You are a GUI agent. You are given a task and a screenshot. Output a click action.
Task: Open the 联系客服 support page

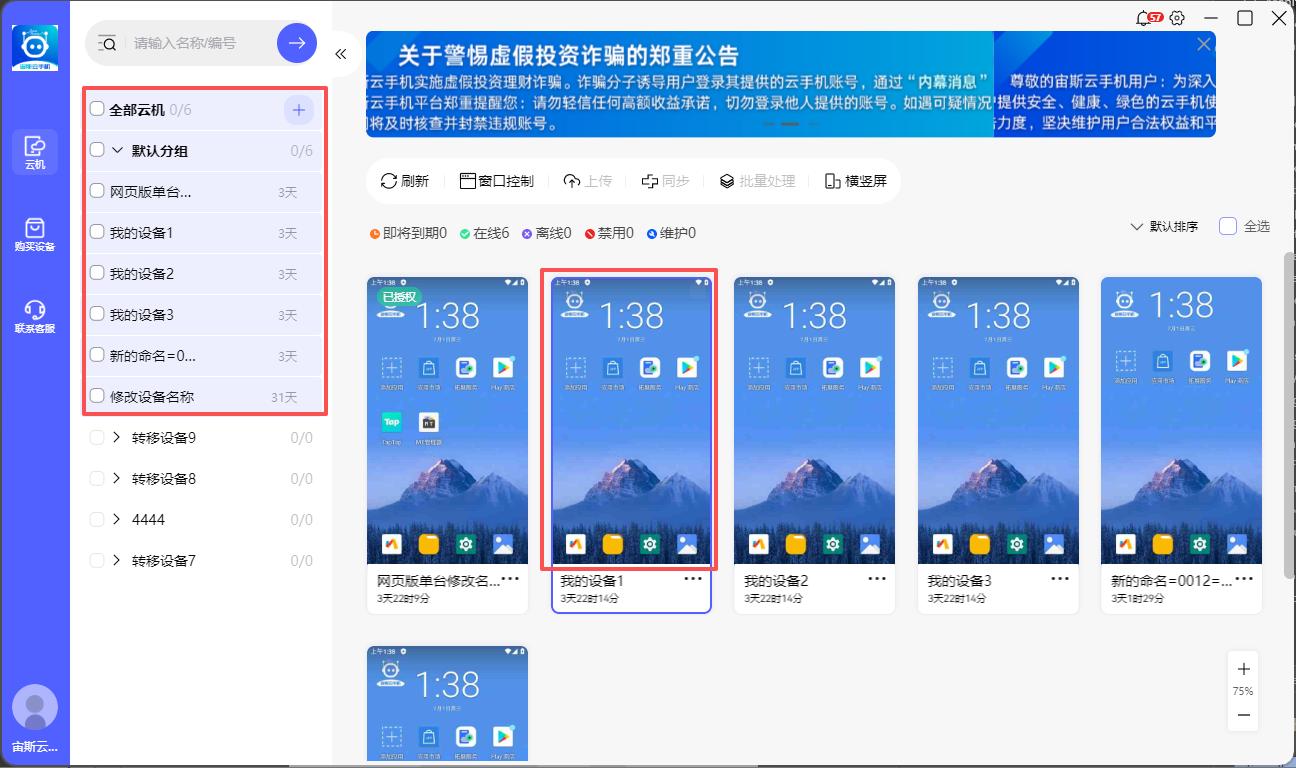(35, 315)
